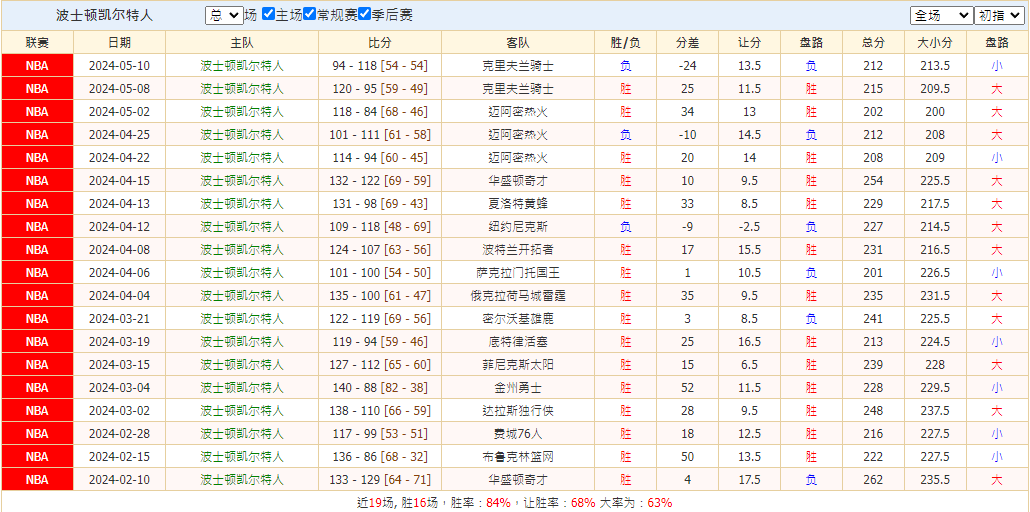Select the 负 win/loss in 2024-04-25 row

click(626, 135)
